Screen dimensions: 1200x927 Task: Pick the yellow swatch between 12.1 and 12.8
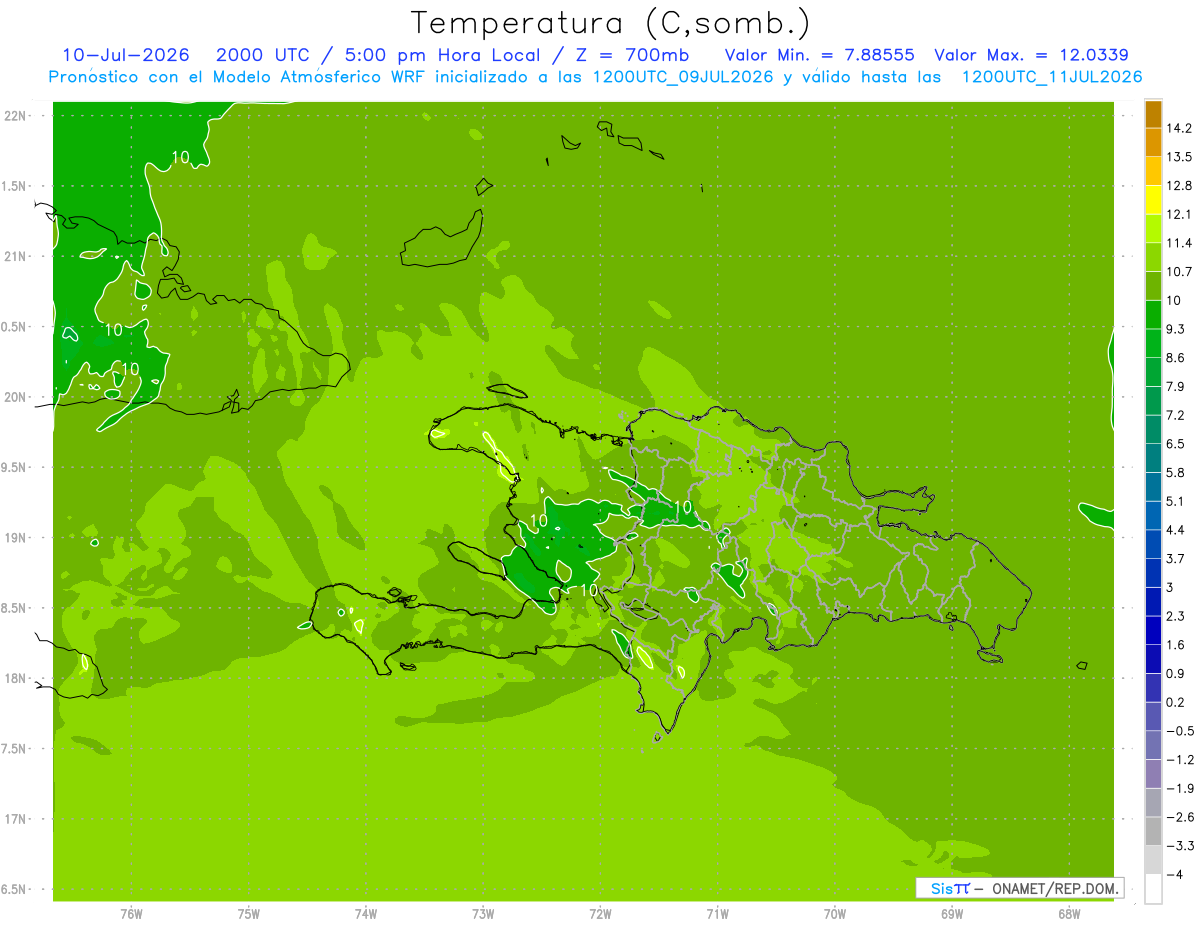click(x=1153, y=200)
